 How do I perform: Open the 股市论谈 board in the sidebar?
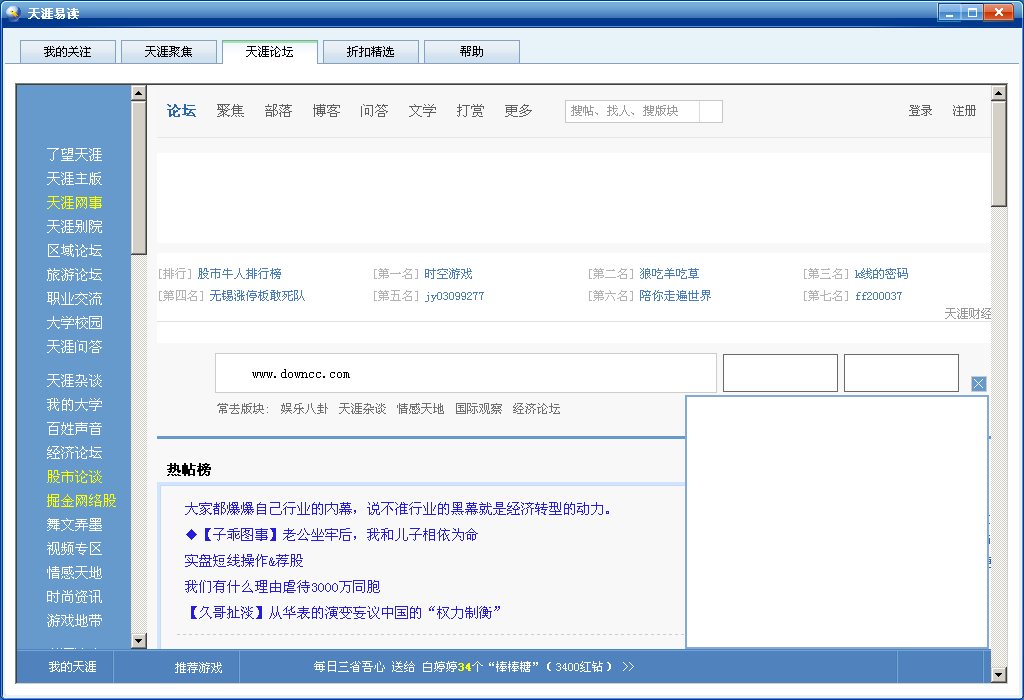tap(74, 476)
